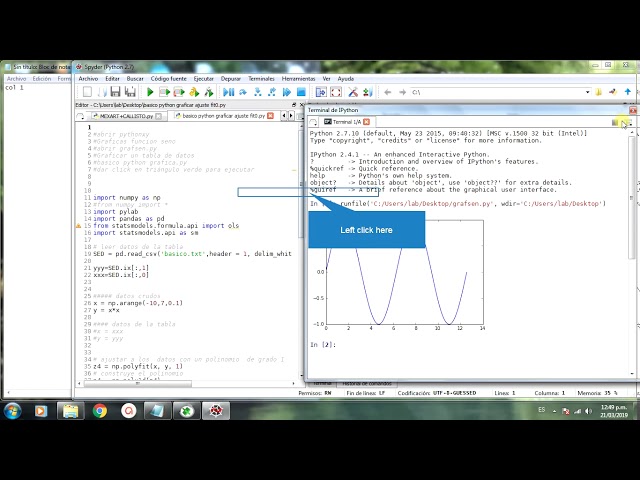
Task: Run the script with green triangle
Action: coord(150,92)
